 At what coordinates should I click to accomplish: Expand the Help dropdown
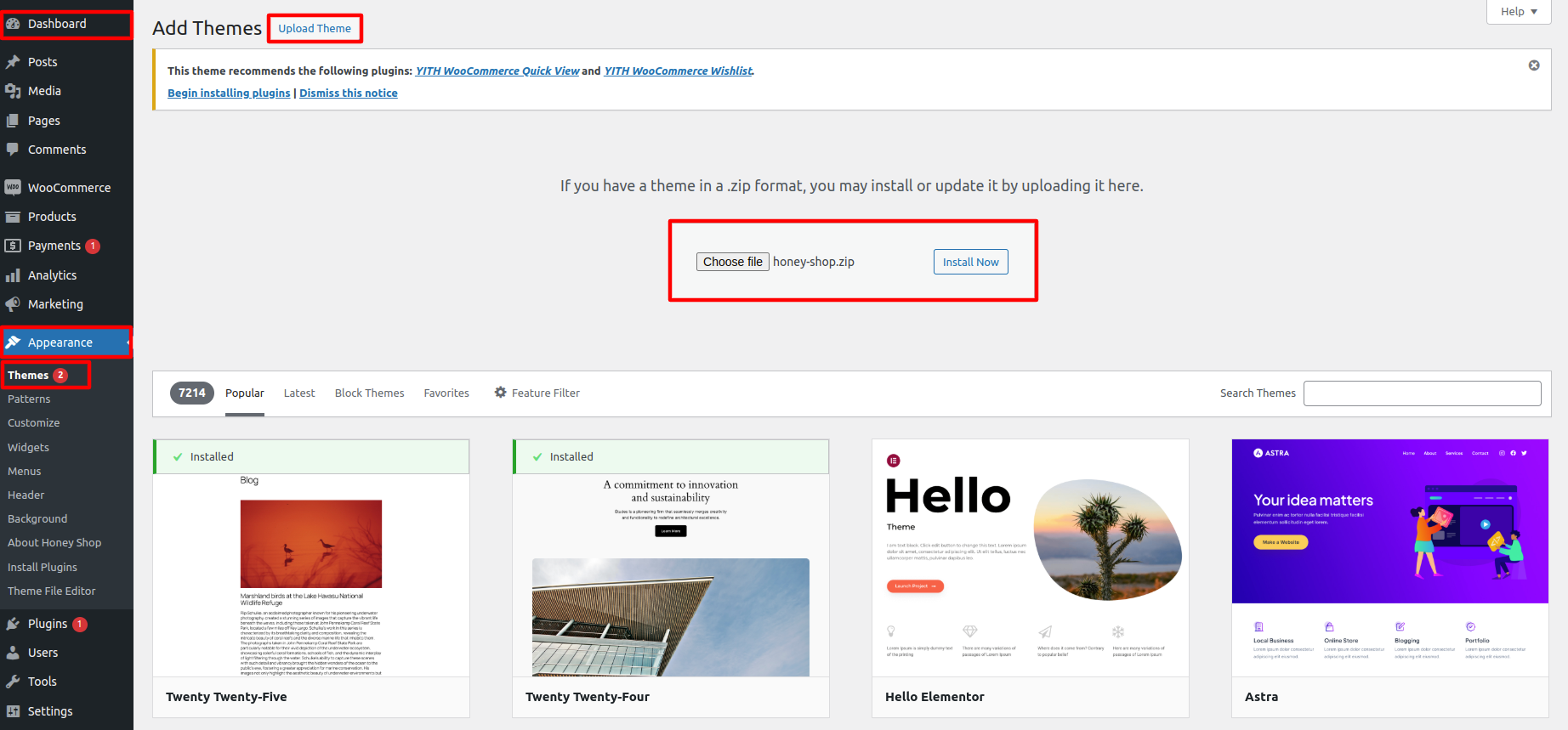click(x=1519, y=12)
